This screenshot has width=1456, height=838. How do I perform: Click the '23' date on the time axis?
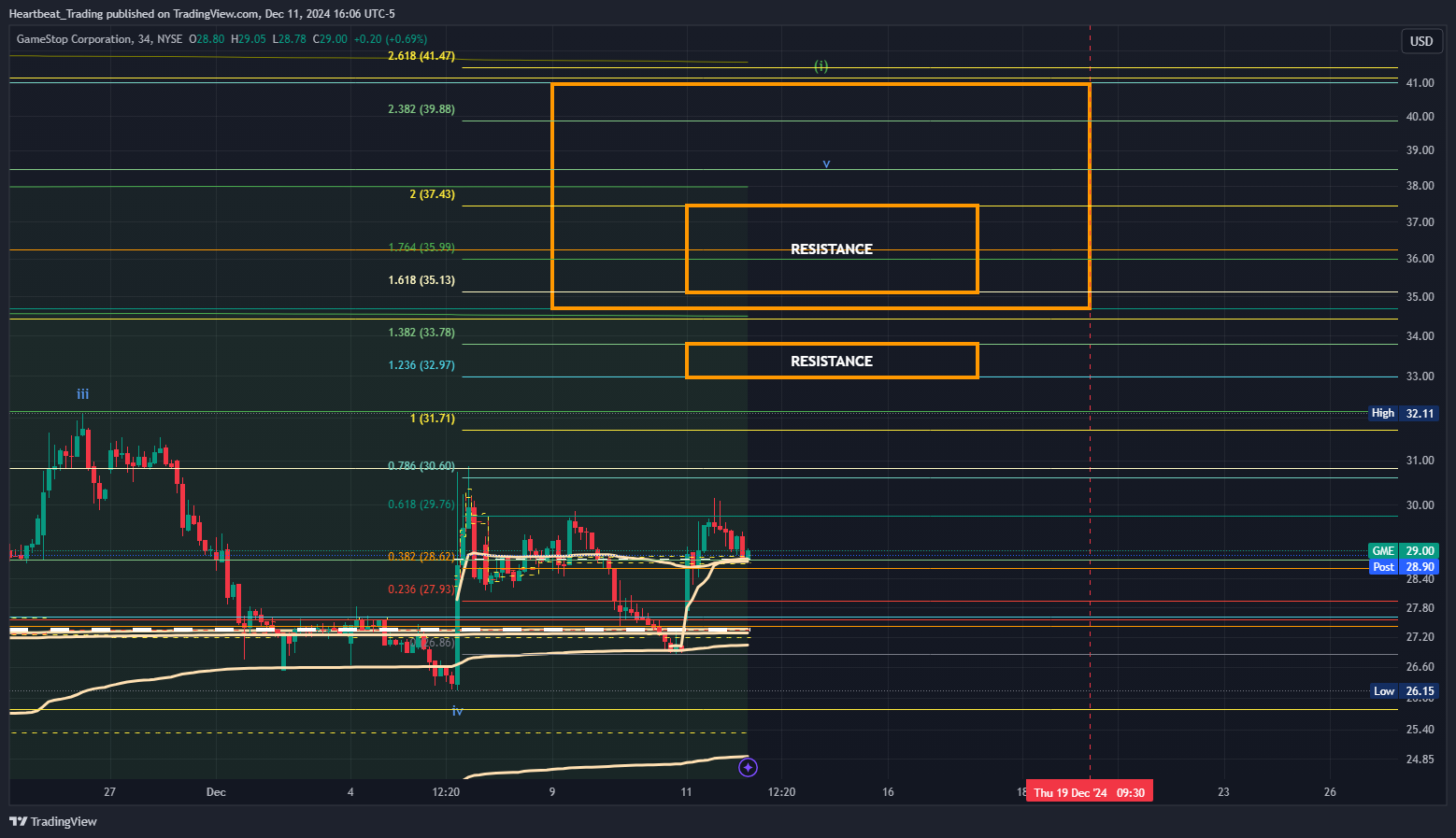point(1223,792)
